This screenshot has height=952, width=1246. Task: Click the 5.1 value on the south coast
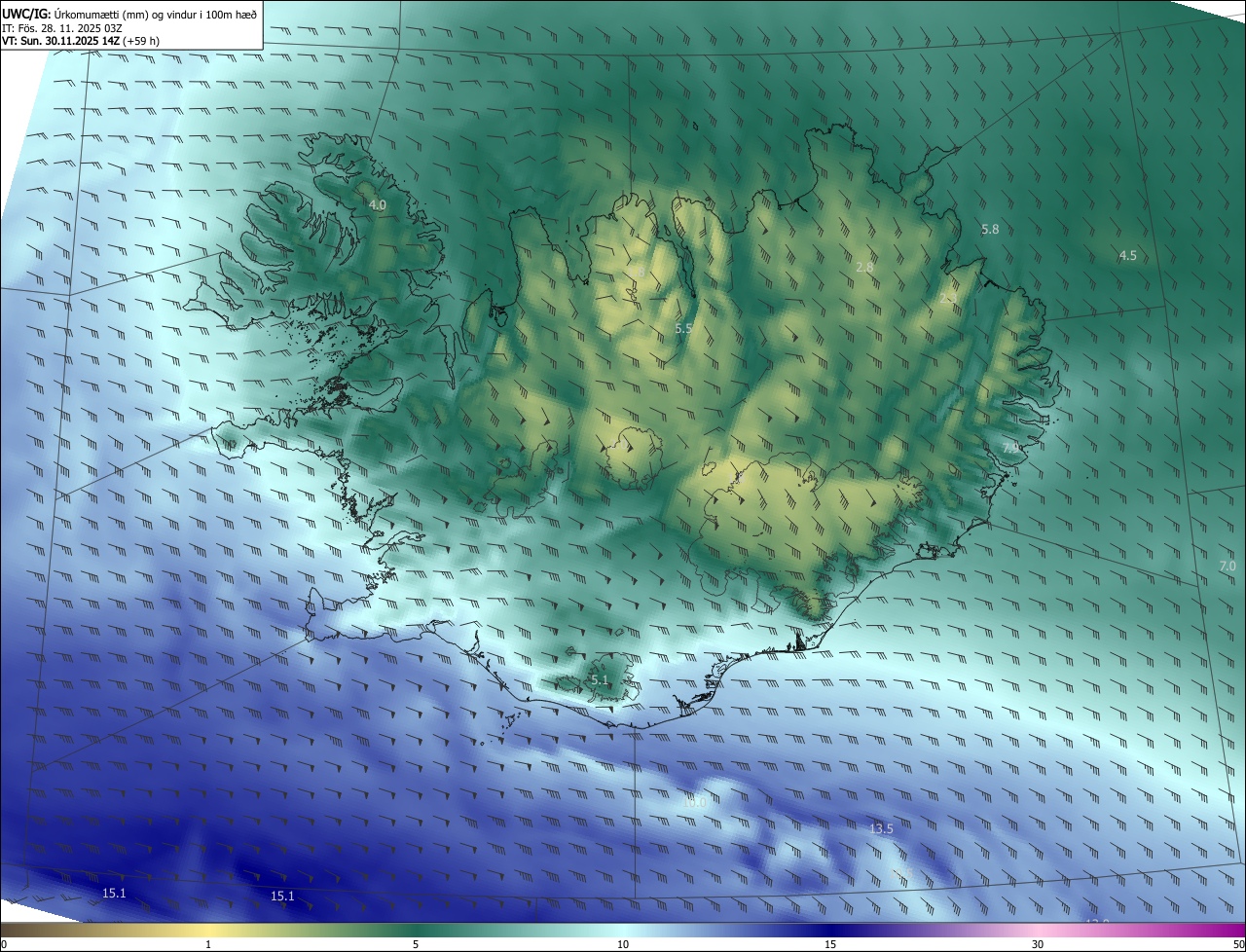(599, 680)
